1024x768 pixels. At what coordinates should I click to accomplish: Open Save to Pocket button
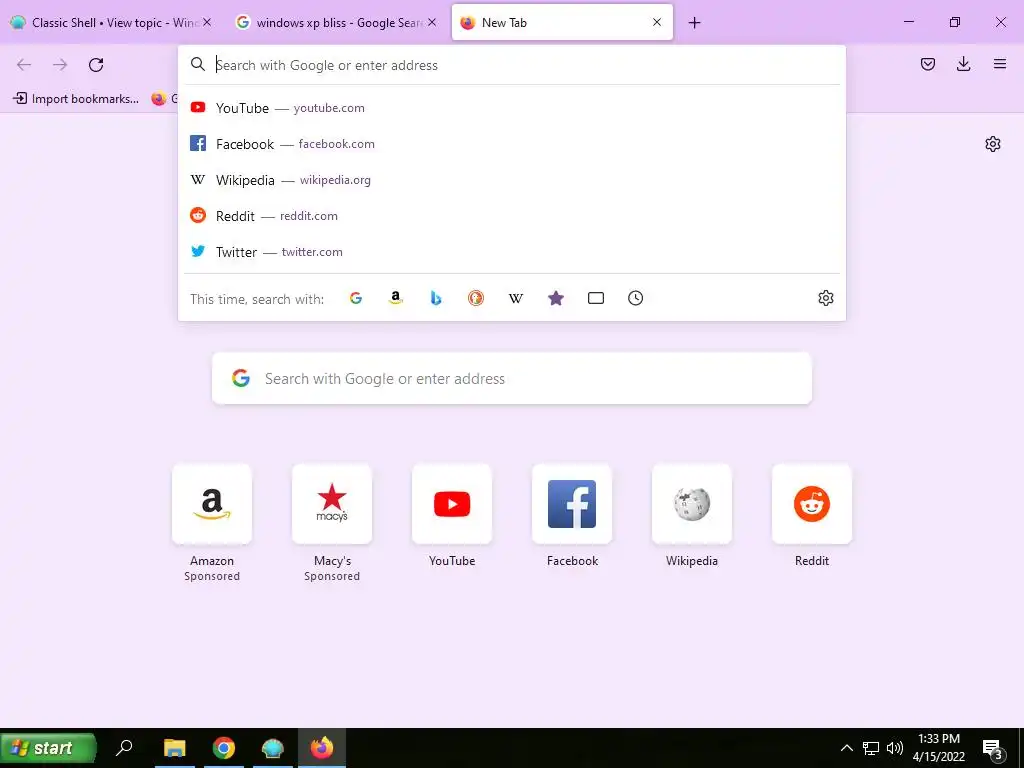click(x=928, y=64)
